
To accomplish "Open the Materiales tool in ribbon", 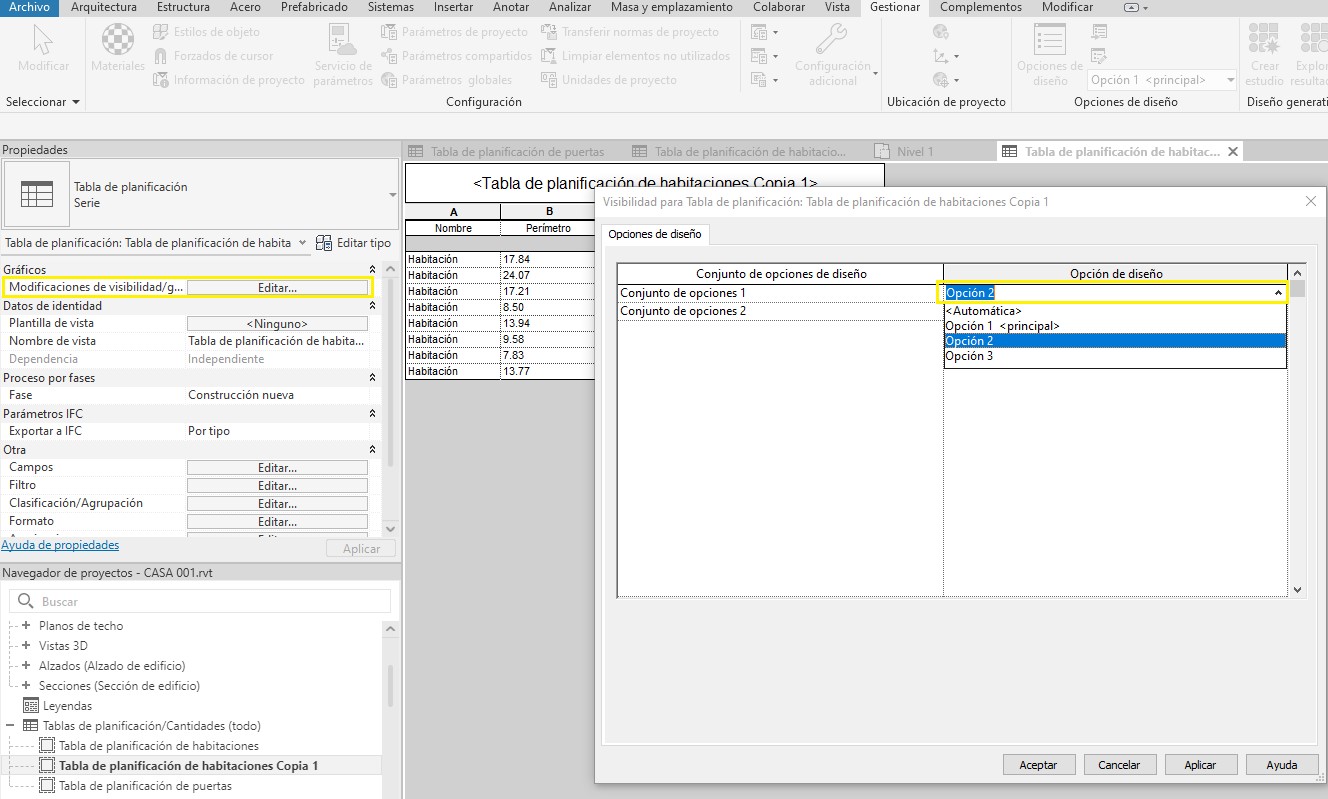I will coord(118,41).
